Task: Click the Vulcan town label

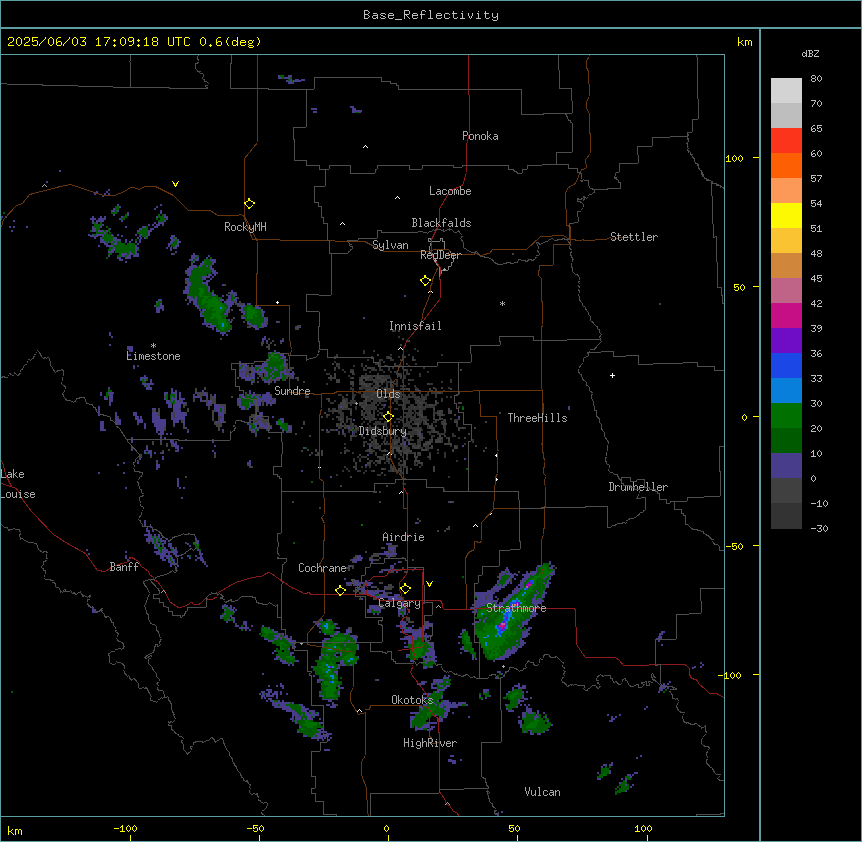Action: coord(542,792)
